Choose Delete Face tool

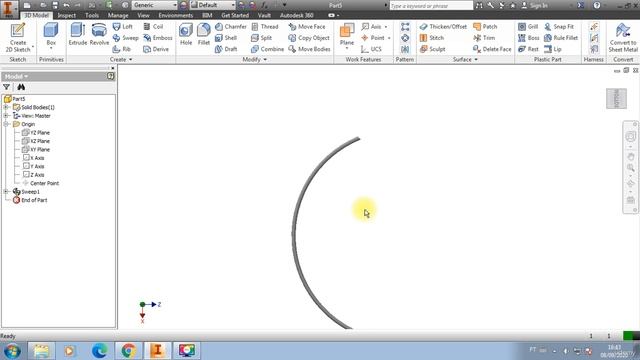tap(492, 49)
